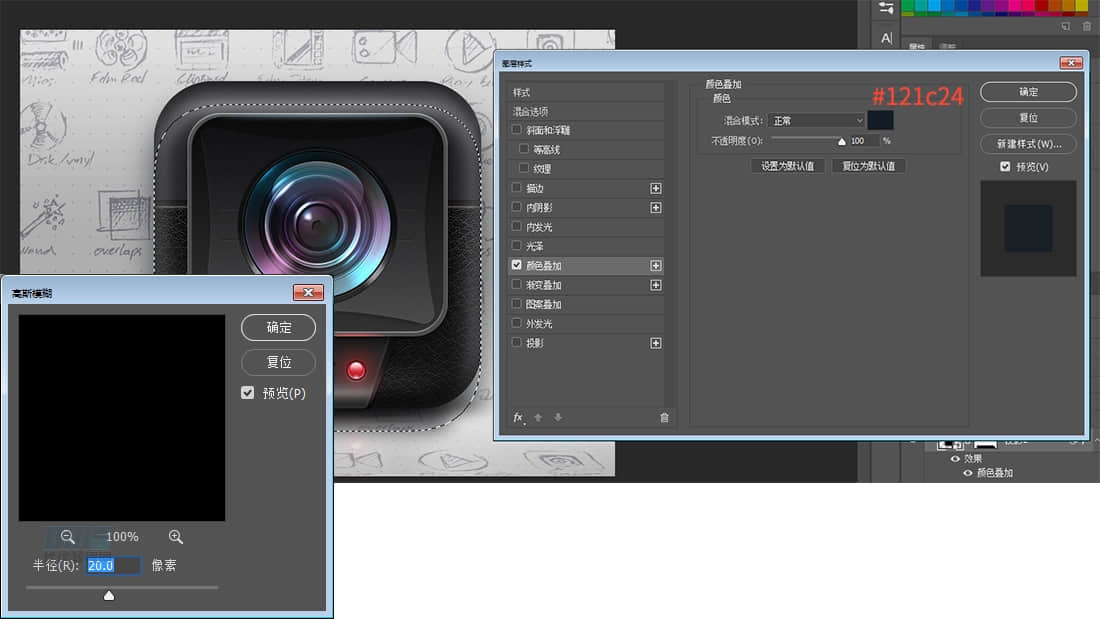
Task: Open the color overlay #121c24 color swatch
Action: point(880,120)
